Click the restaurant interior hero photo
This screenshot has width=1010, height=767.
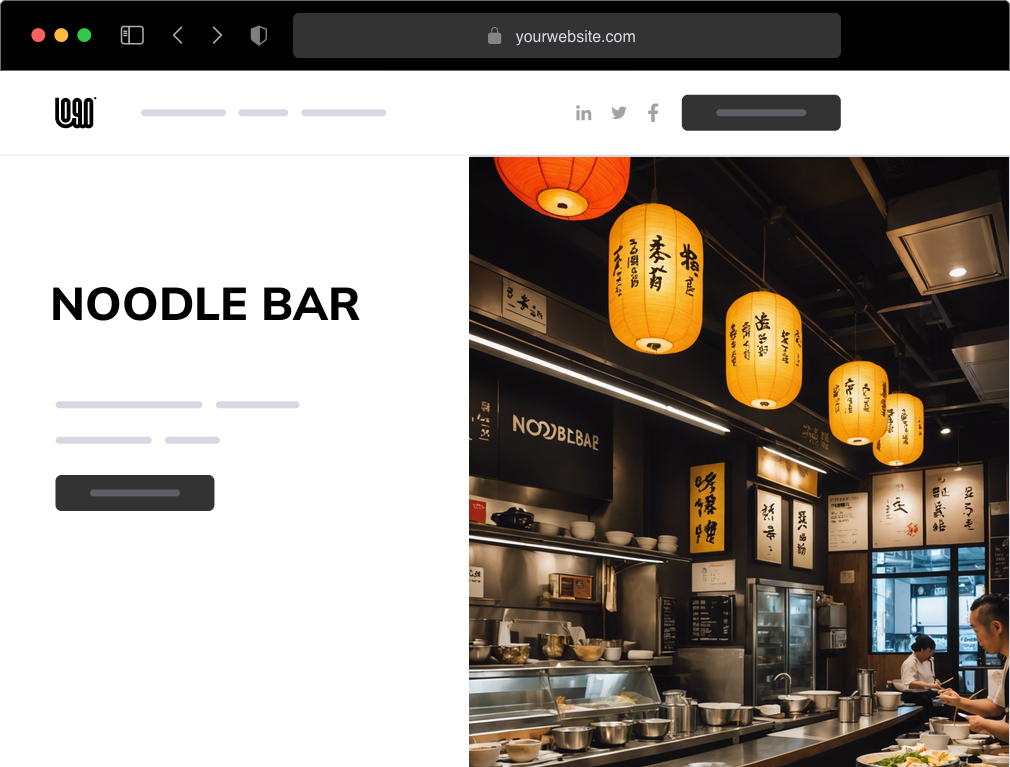point(739,462)
